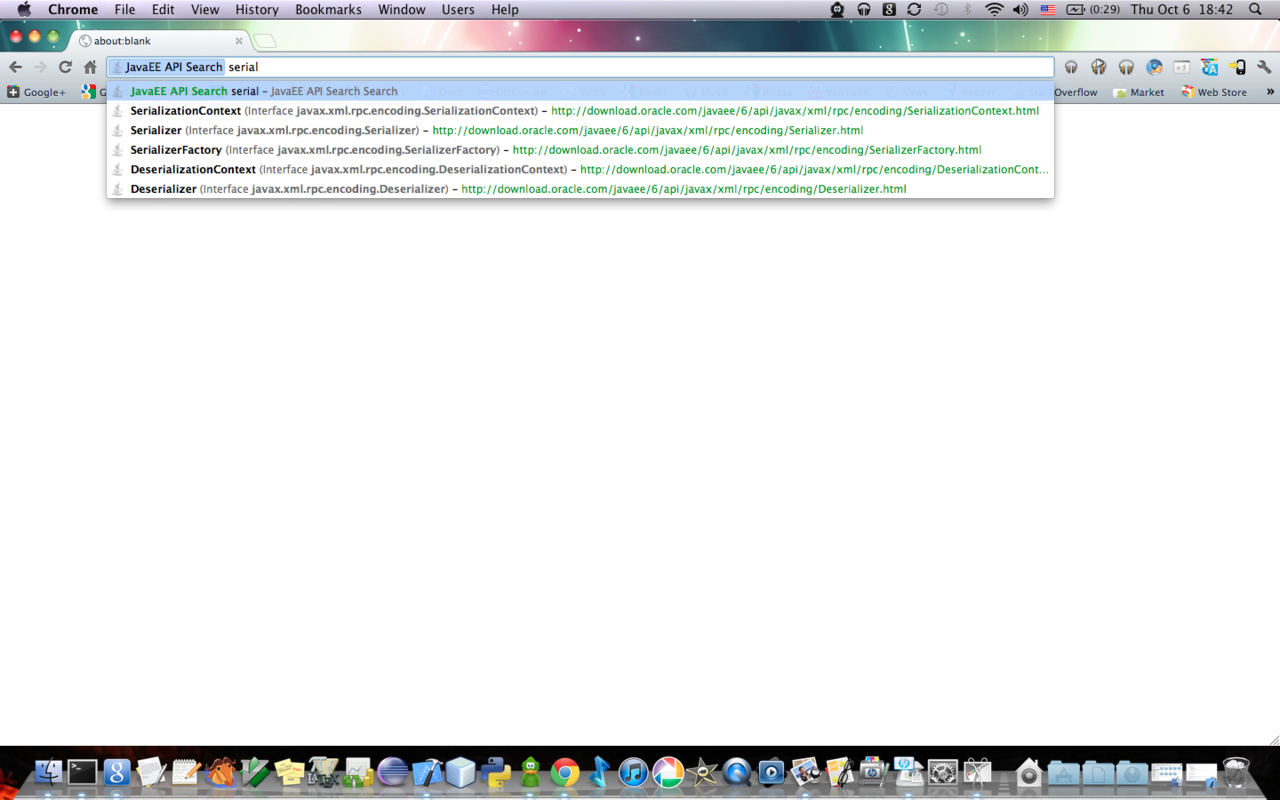The height and width of the screenshot is (800, 1280).
Task: Open the Web Store bookmark
Action: [x=1213, y=92]
